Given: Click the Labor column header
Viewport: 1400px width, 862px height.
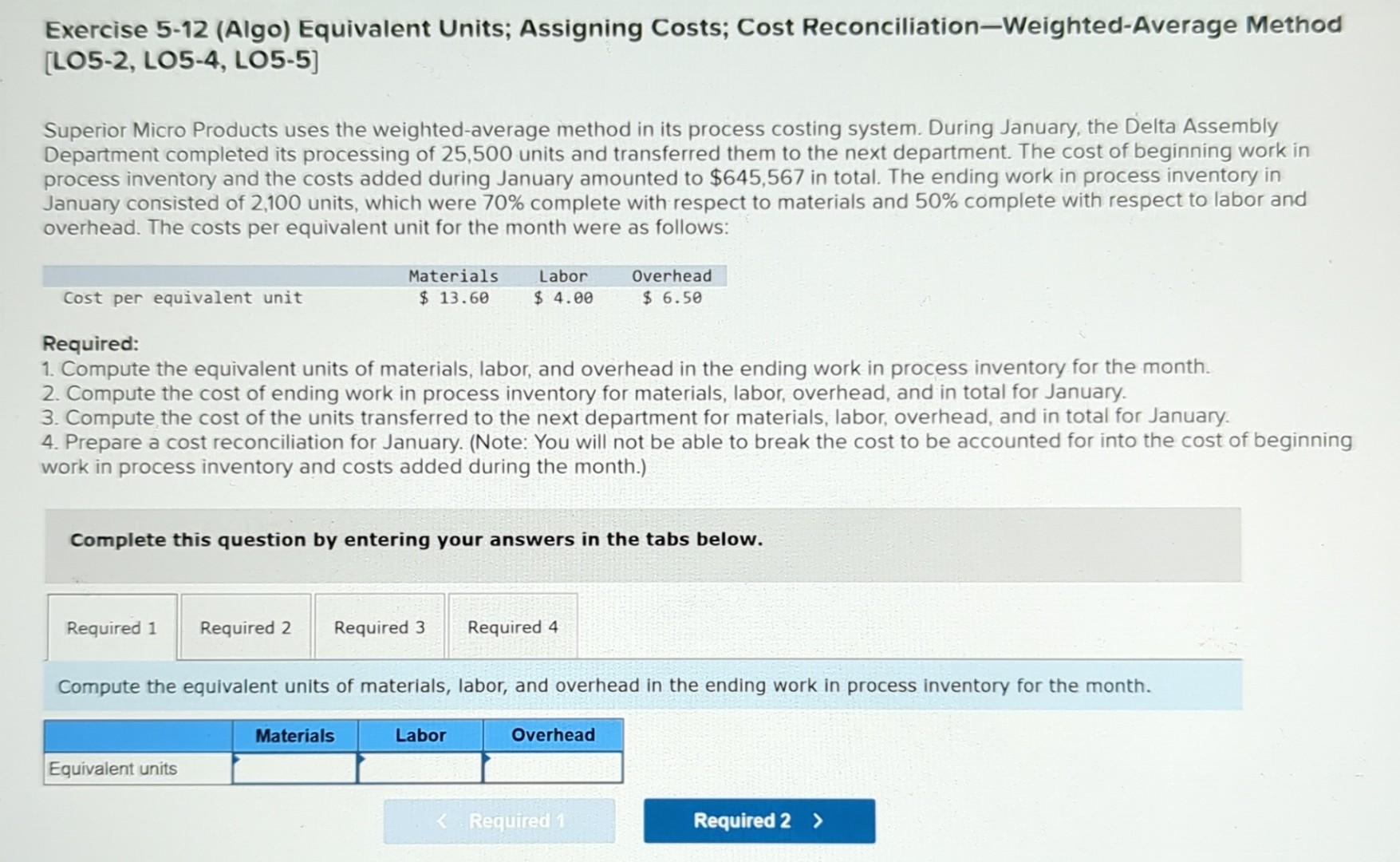Looking at the screenshot, I should click(420, 734).
